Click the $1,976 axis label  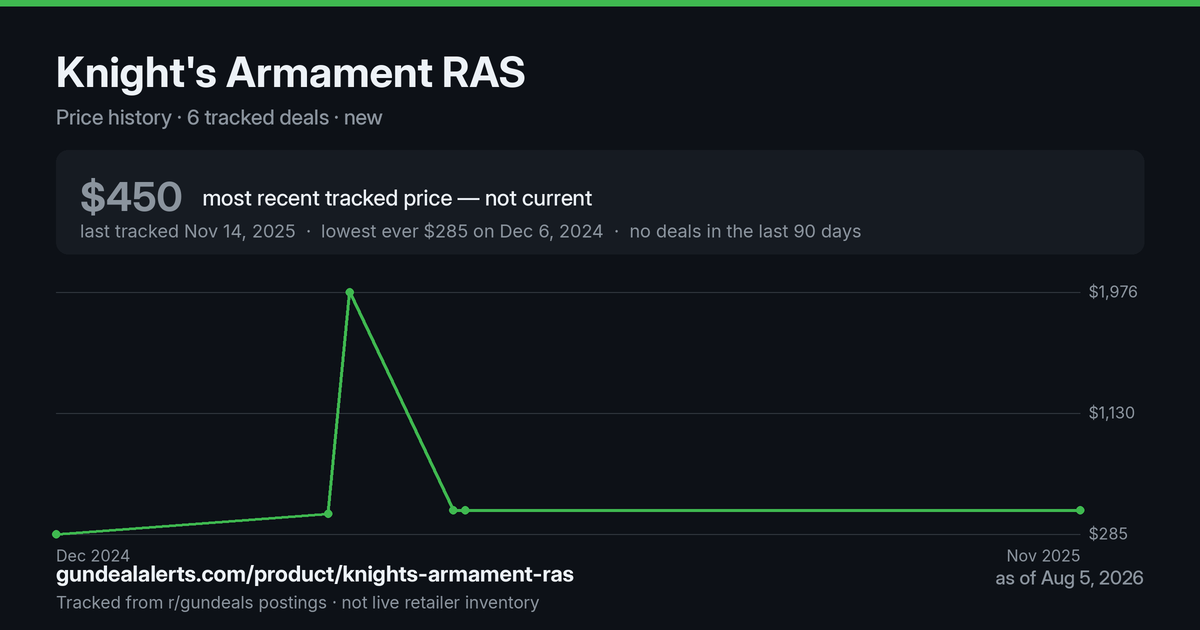pos(1113,292)
